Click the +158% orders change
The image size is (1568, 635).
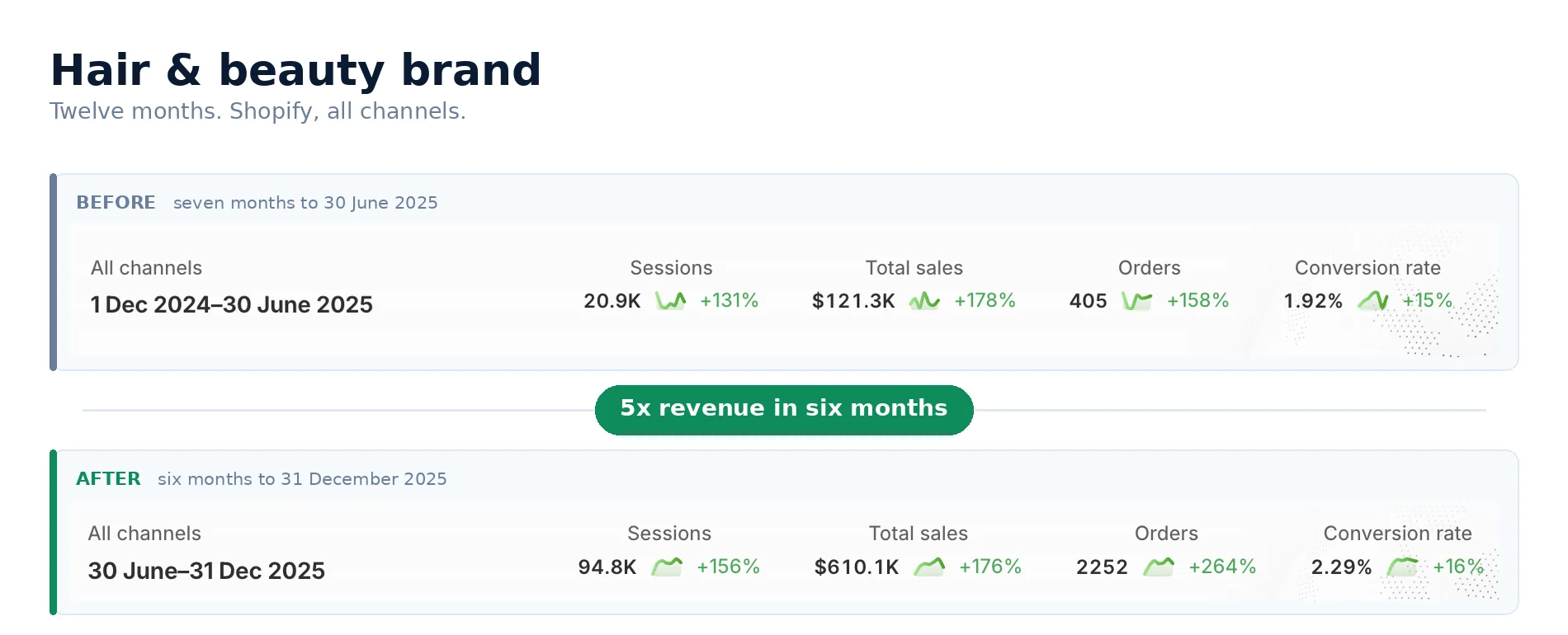pyautogui.click(x=1198, y=301)
